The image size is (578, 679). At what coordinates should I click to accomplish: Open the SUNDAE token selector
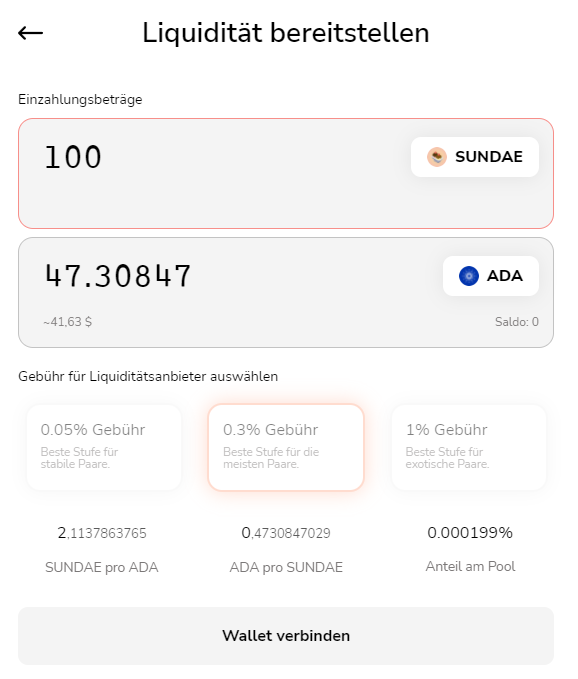(475, 157)
